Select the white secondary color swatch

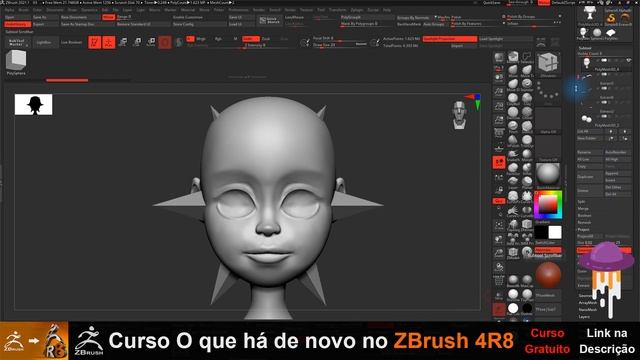pos(555,232)
